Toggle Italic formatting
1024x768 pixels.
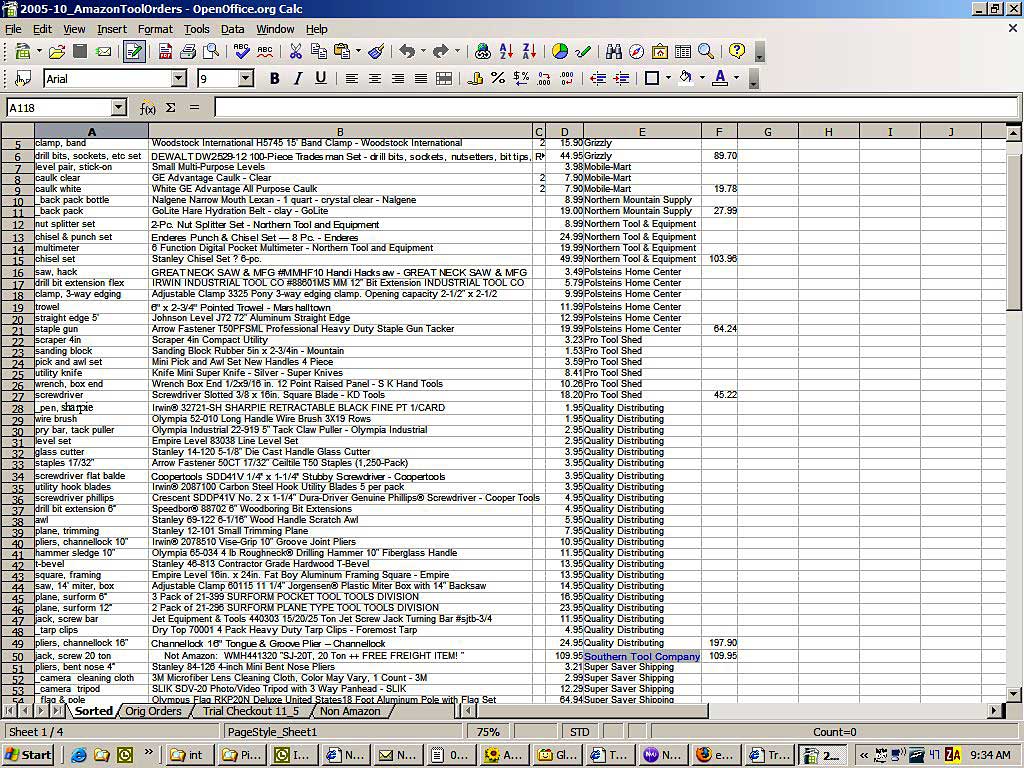click(297, 79)
